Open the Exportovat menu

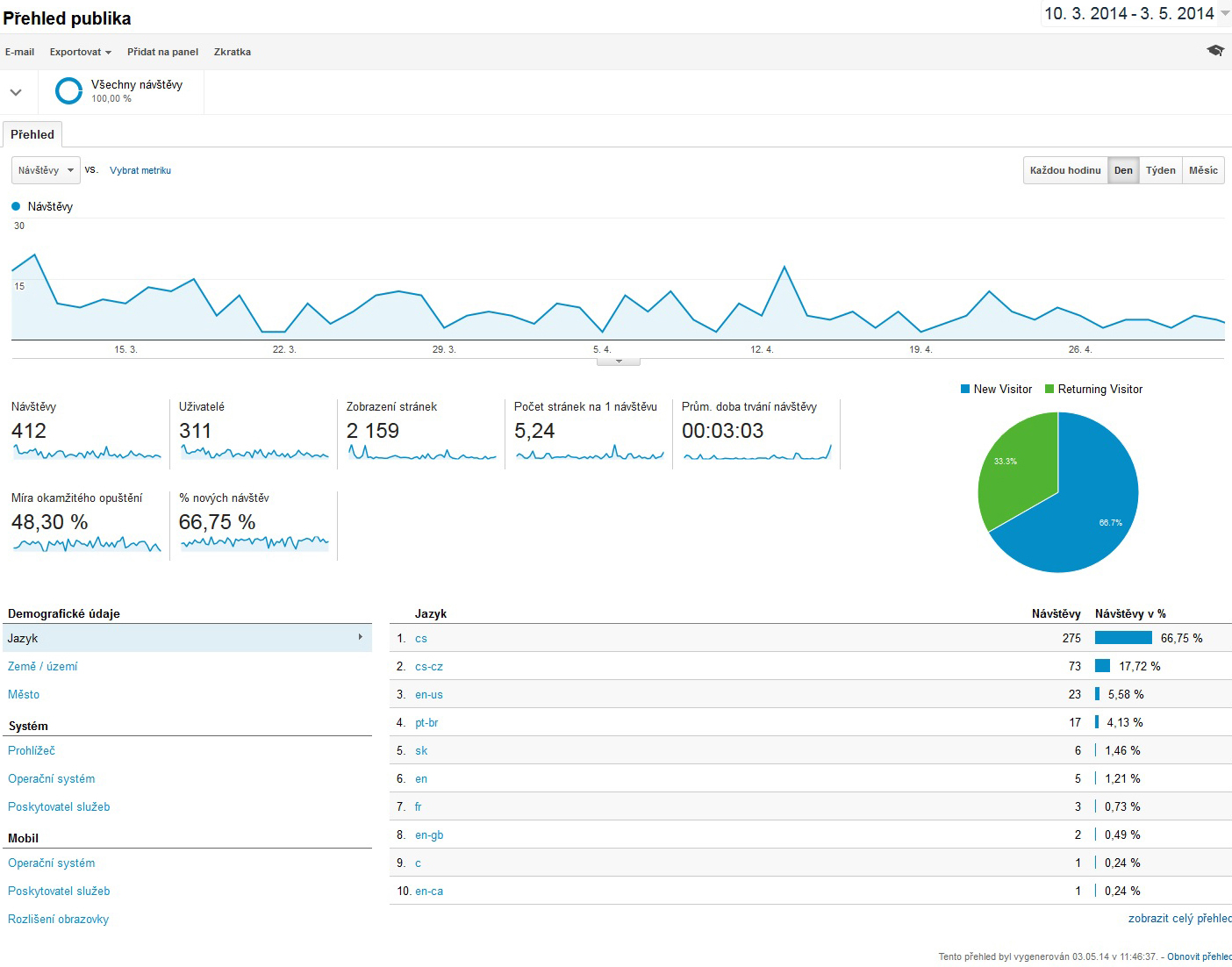coord(80,52)
